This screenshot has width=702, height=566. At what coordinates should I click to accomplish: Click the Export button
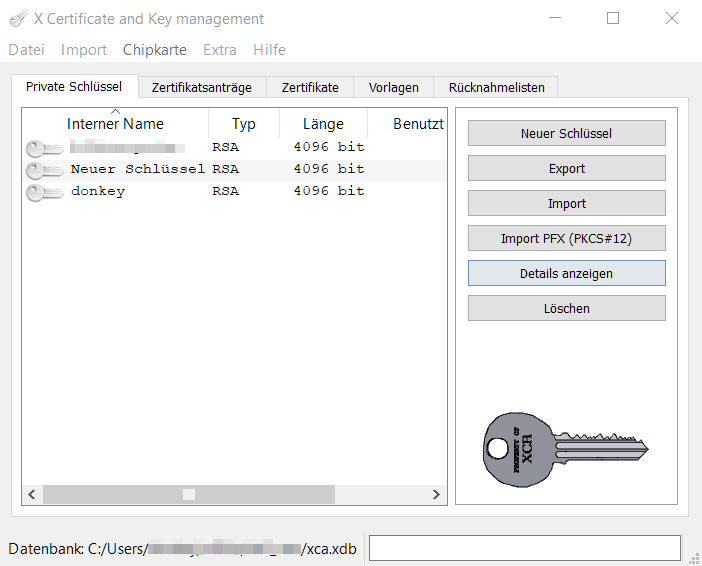point(566,169)
